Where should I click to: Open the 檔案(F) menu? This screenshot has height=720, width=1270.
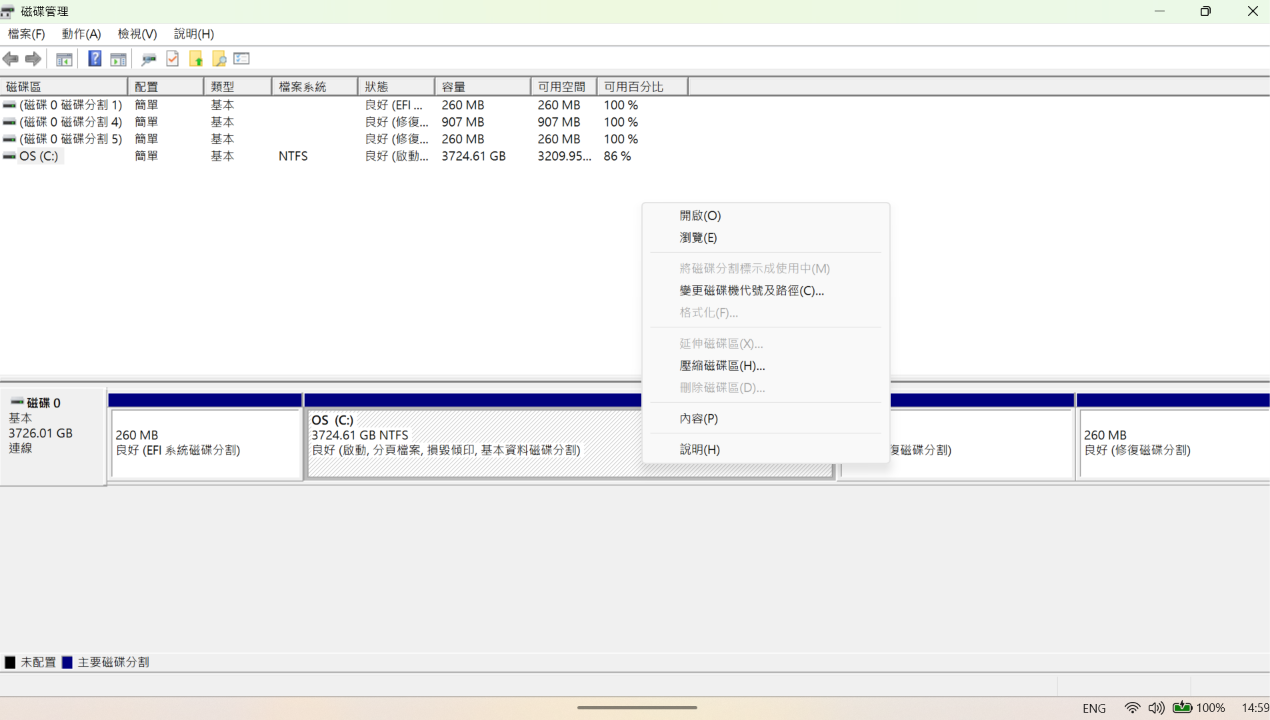point(27,34)
